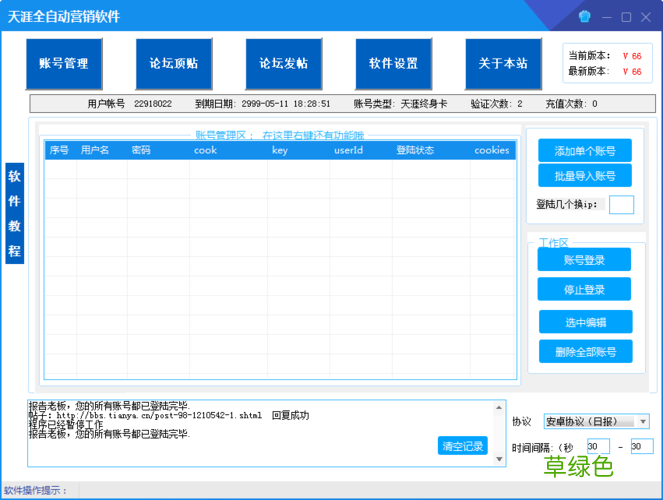663x500 pixels.
Task: Switch to 论坛顶贴 tab
Action: [x=174, y=64]
